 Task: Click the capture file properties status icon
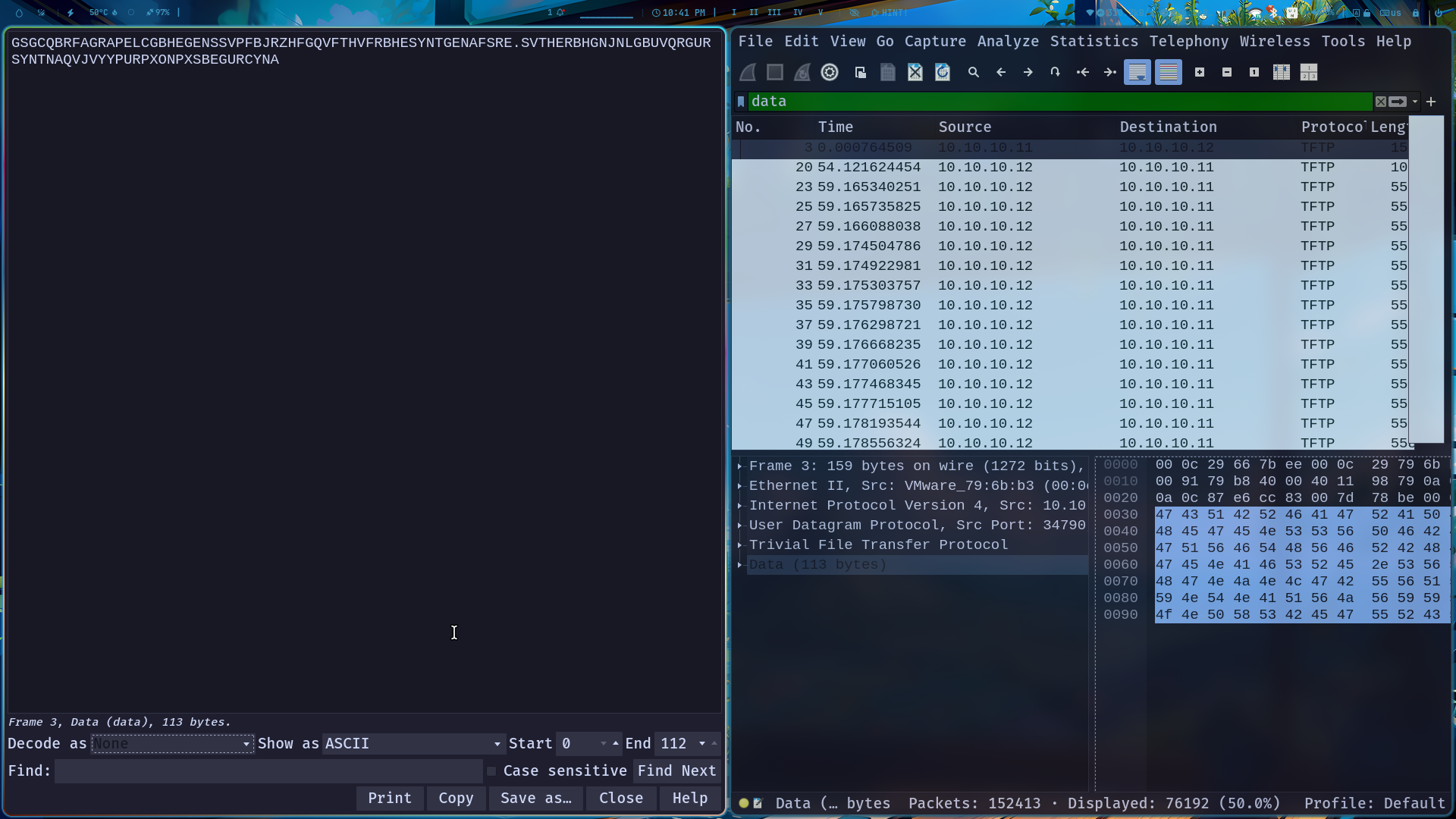758,803
